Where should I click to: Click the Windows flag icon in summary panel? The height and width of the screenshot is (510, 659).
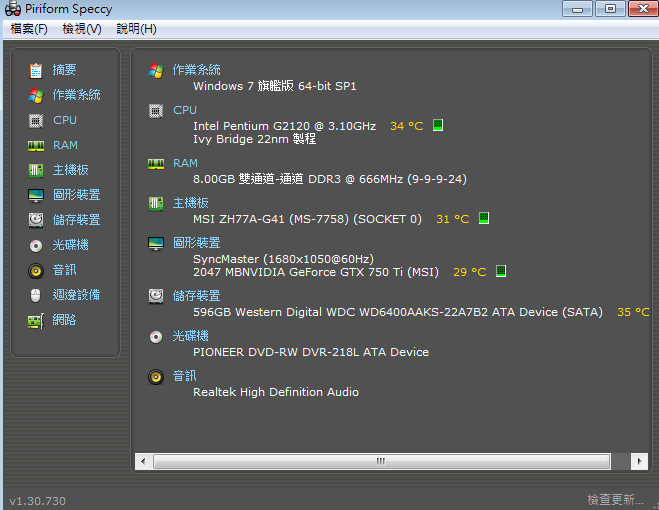[156, 71]
